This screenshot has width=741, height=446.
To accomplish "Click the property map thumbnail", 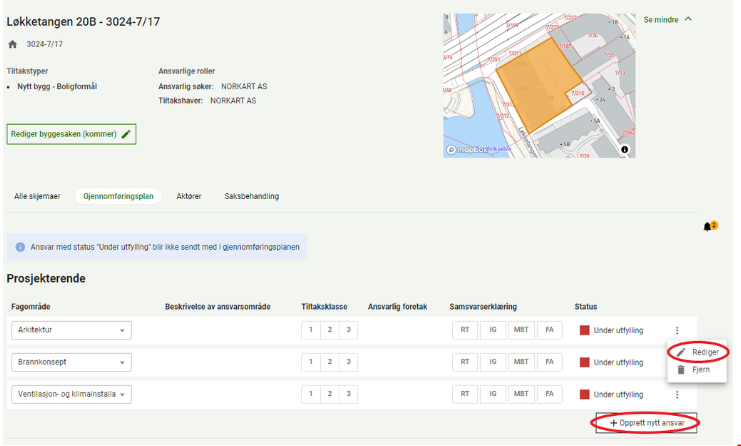I will (539, 85).
